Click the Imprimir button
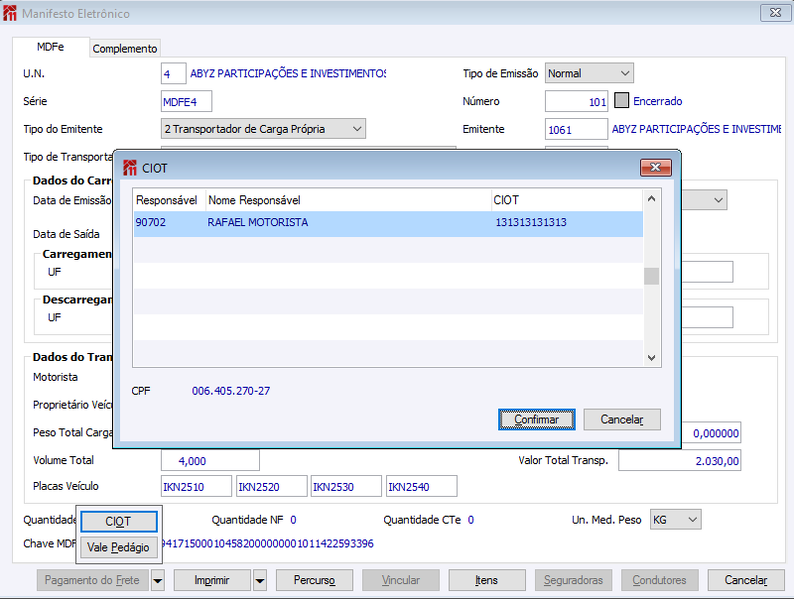The height and width of the screenshot is (599, 794). click(212, 580)
